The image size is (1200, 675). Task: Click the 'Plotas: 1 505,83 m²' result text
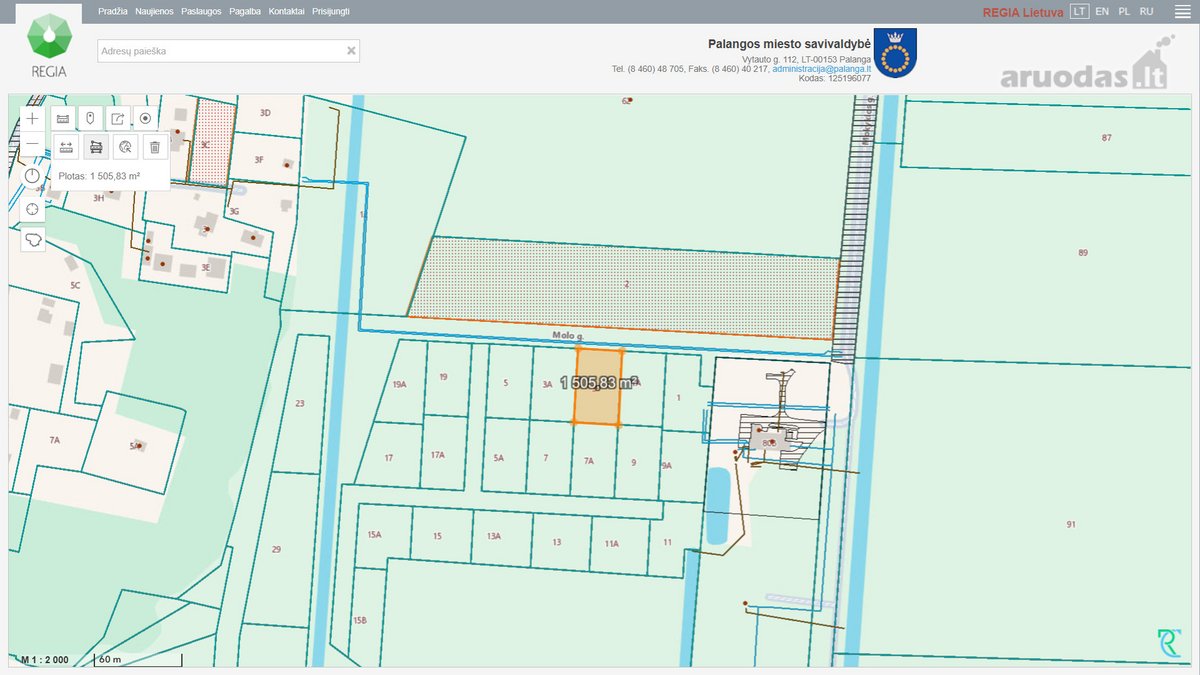point(99,176)
